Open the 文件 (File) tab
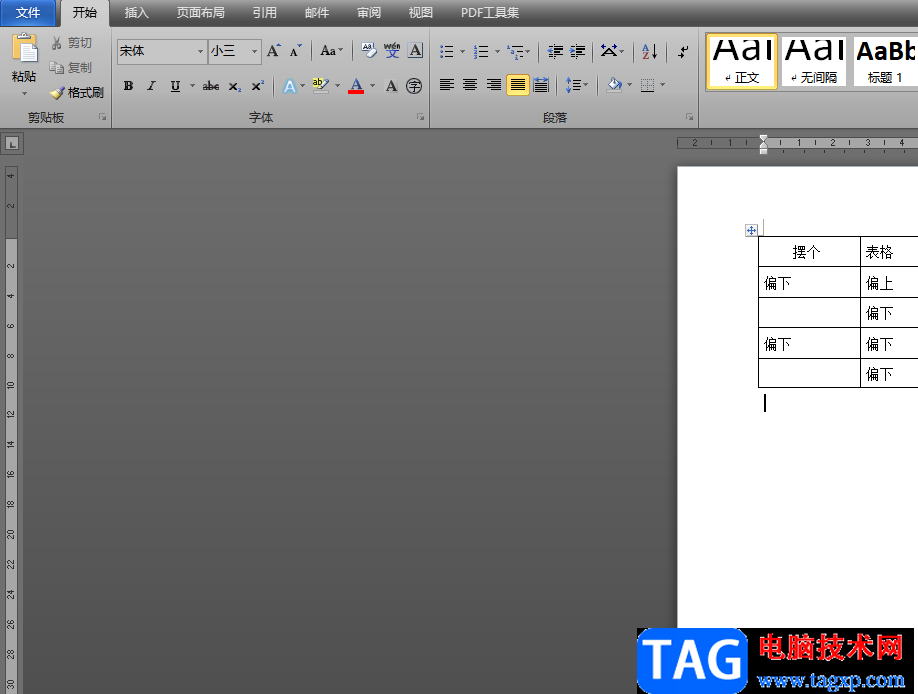 [28, 13]
